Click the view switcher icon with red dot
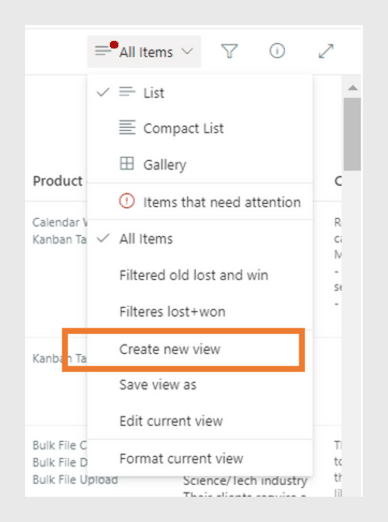Screen dimensions: 388x522 tap(106, 49)
